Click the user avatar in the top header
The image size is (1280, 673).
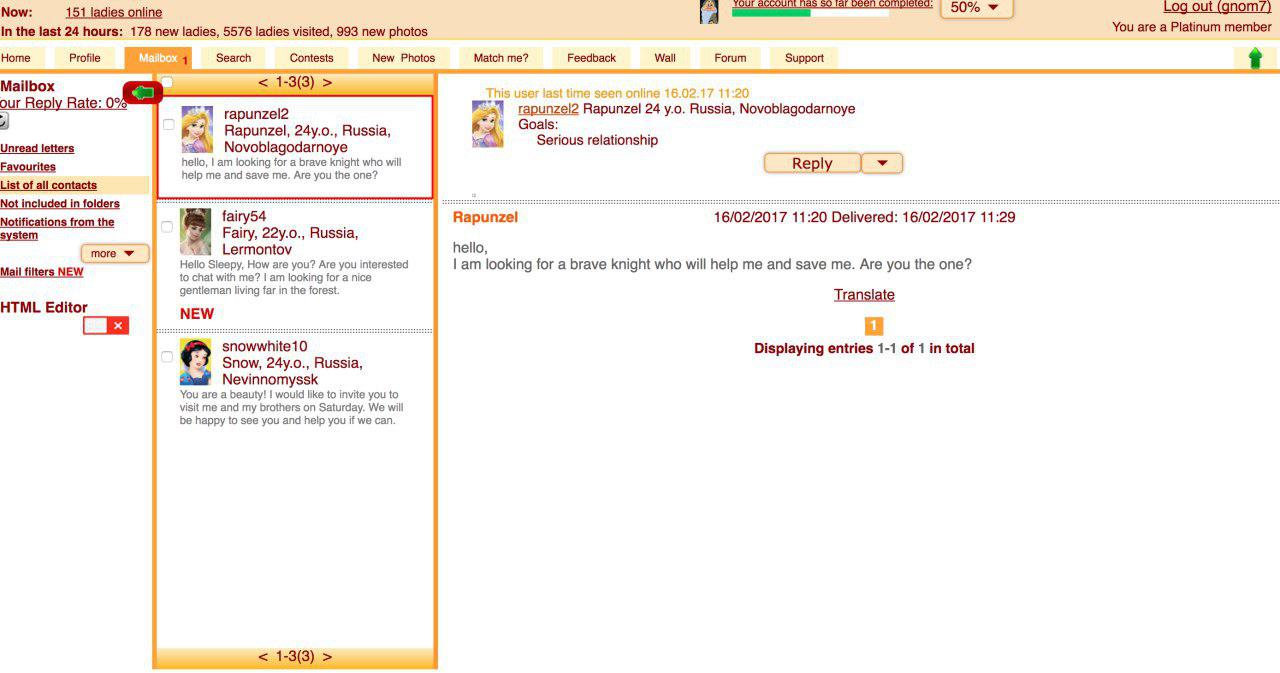click(x=709, y=11)
